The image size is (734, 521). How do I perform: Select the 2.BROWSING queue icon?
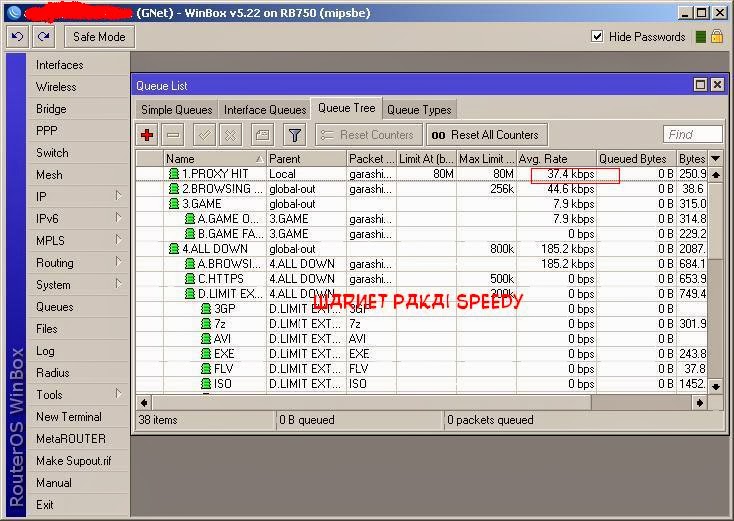[174, 189]
